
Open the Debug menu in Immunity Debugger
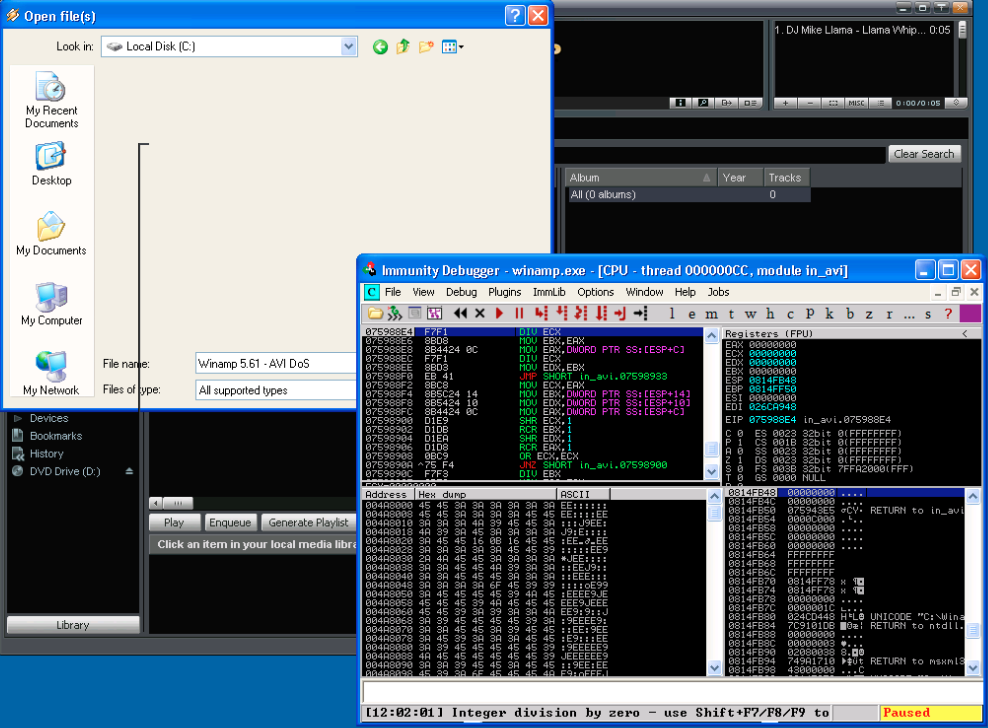point(461,292)
